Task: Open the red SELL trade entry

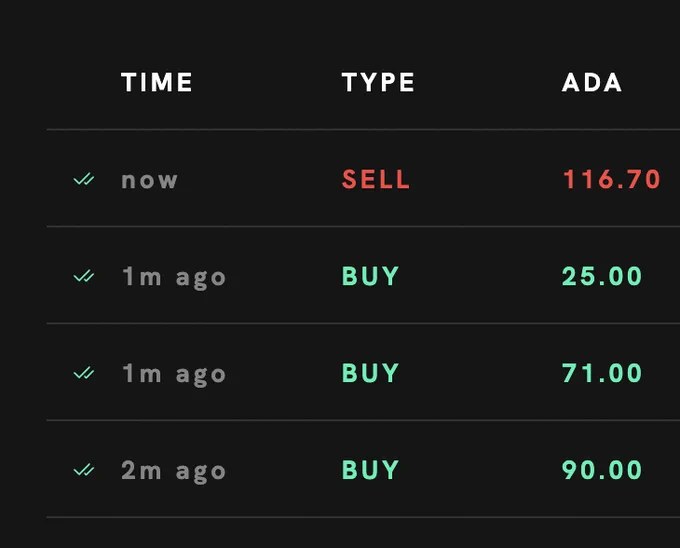Action: 376,179
